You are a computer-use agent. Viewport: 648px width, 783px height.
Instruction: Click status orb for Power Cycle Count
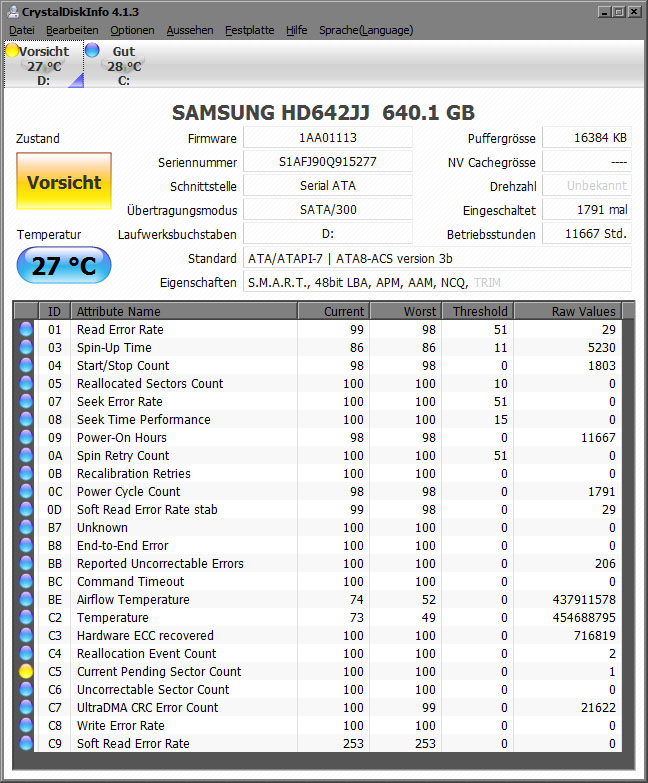click(25, 491)
